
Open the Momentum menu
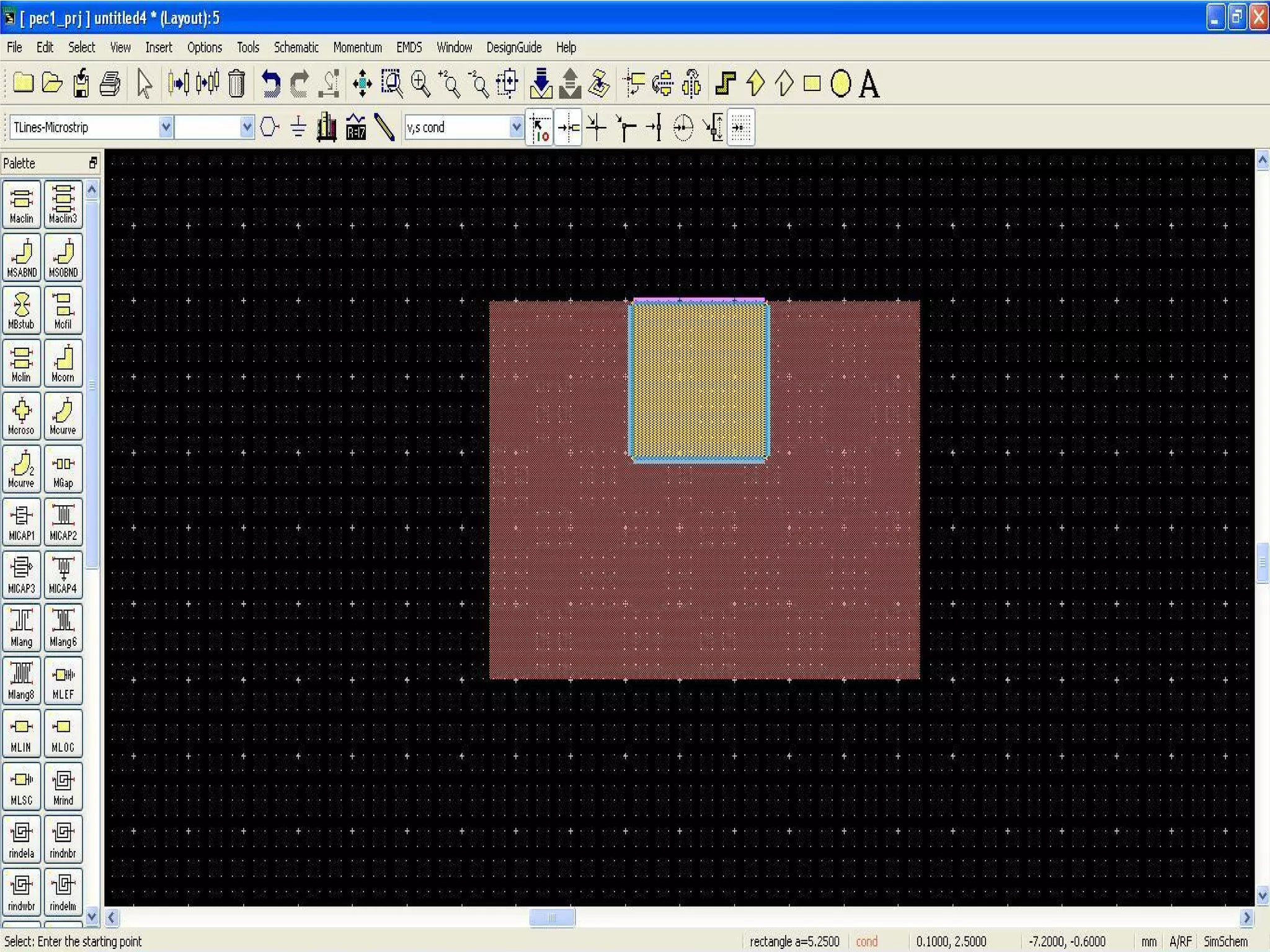tap(357, 48)
